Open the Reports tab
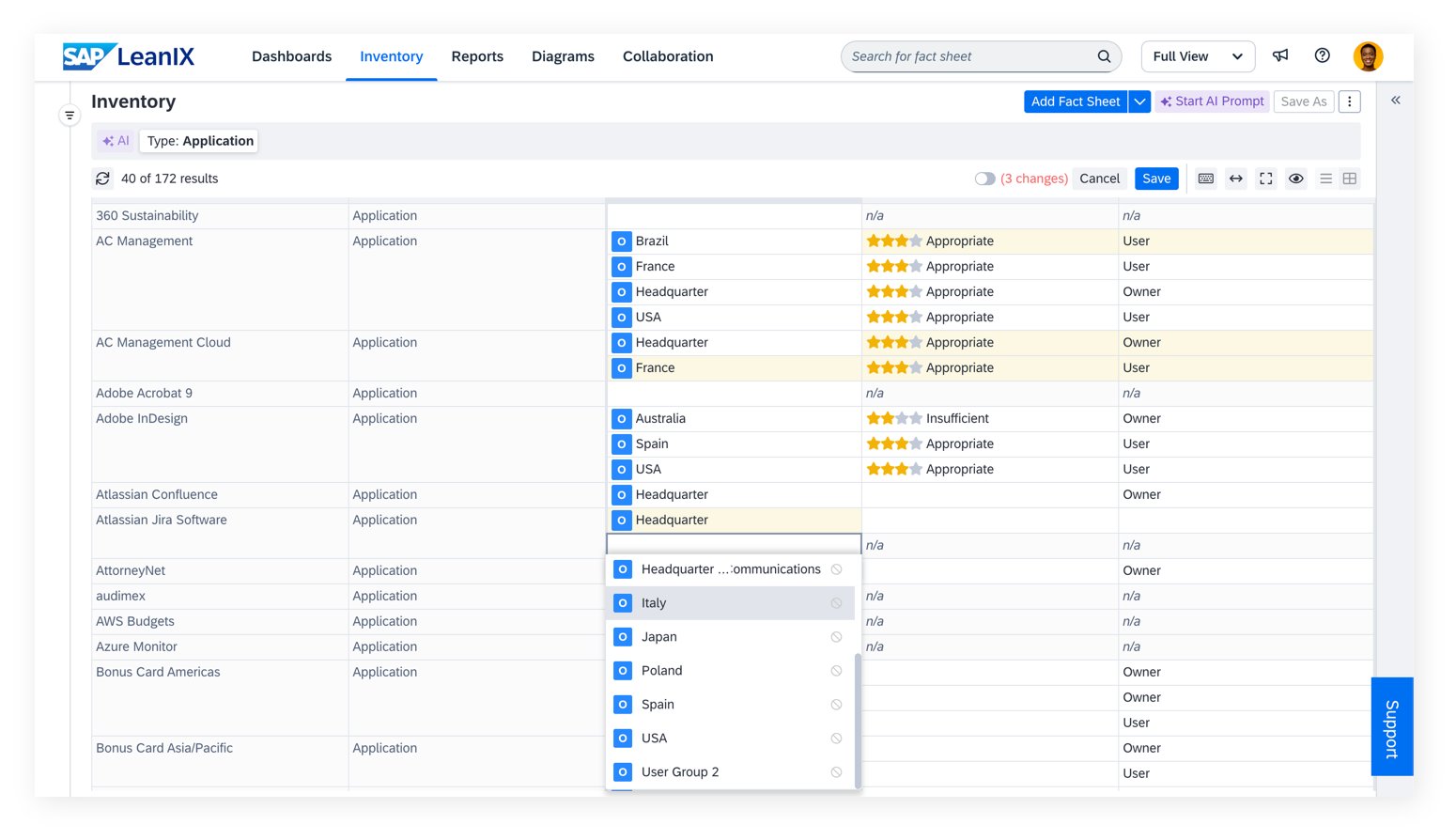Image resolution: width=1456 pixels, height=840 pixels. tap(477, 56)
